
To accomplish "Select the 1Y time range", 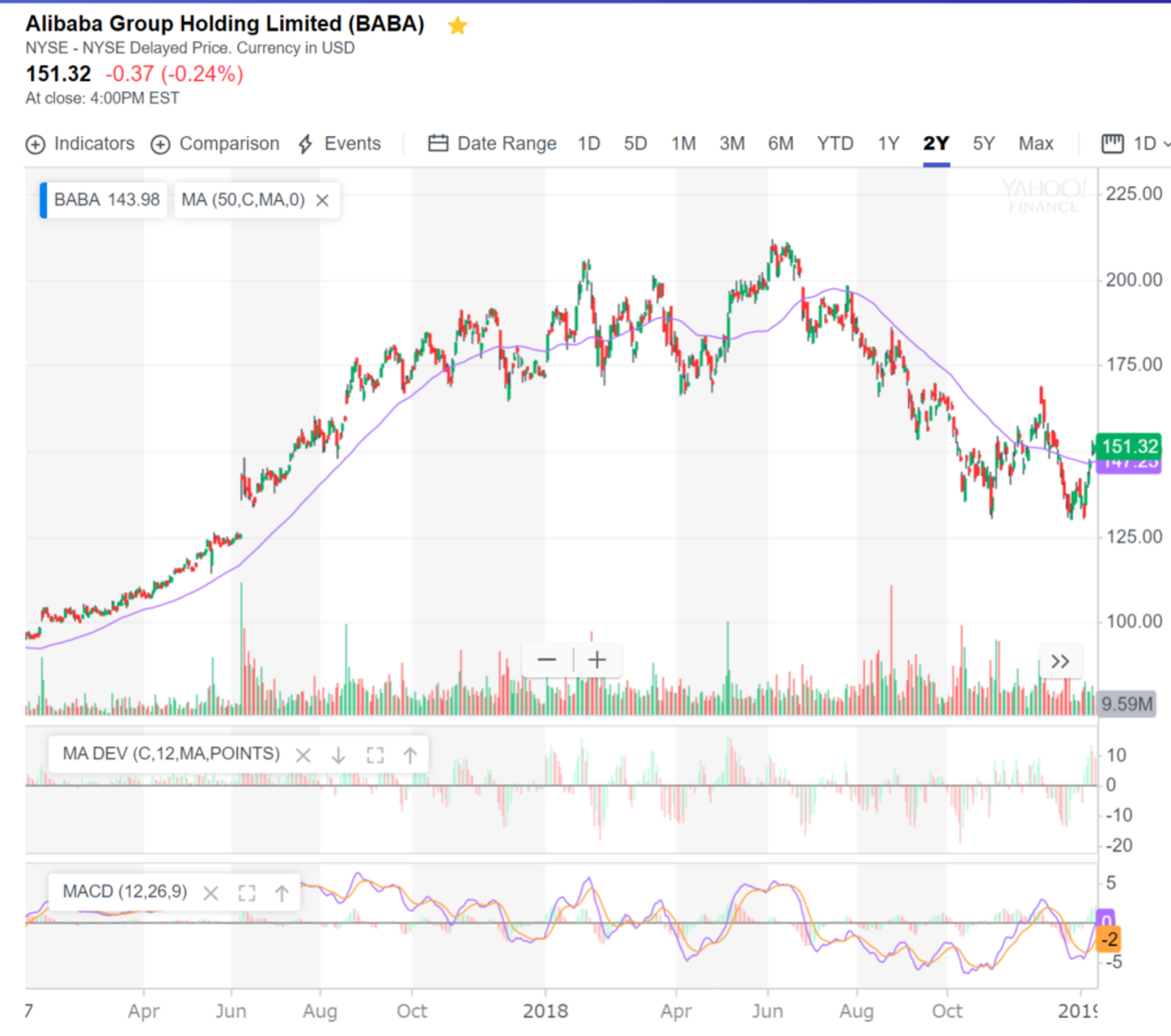I will (x=889, y=144).
